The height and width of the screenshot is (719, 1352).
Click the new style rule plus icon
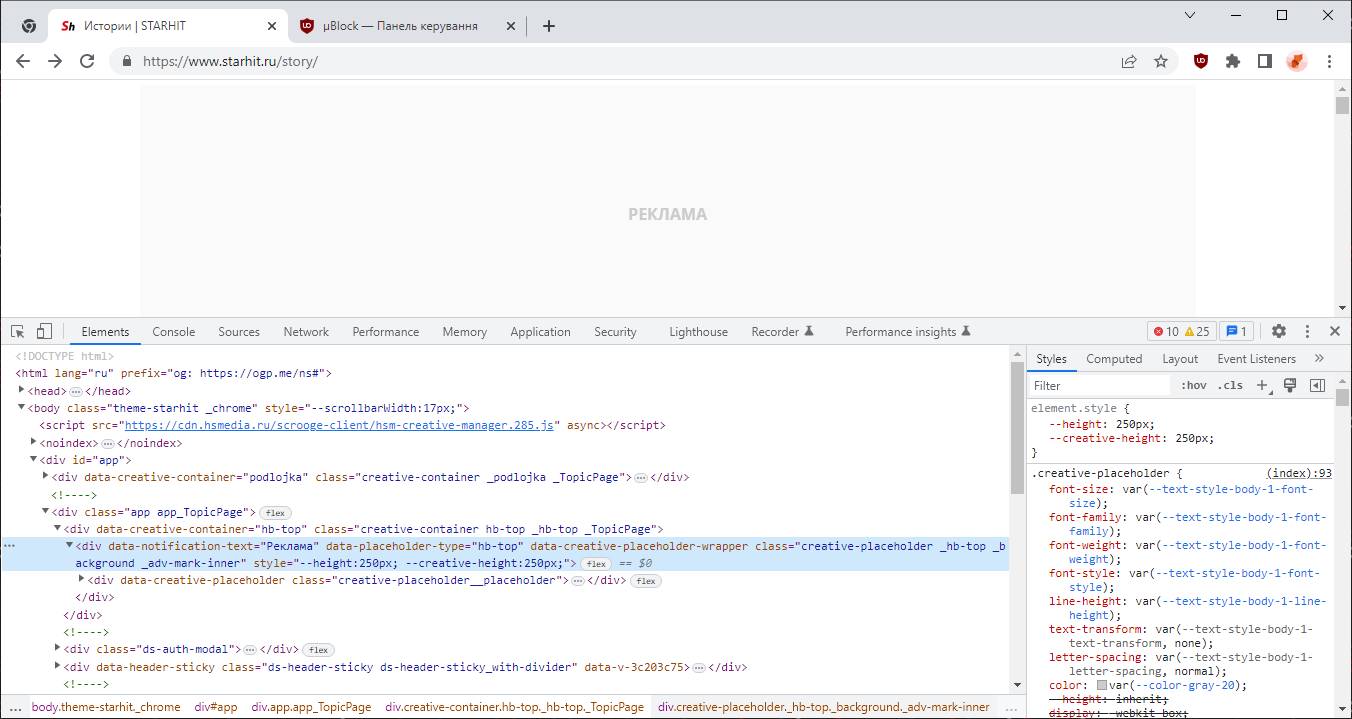(1262, 385)
